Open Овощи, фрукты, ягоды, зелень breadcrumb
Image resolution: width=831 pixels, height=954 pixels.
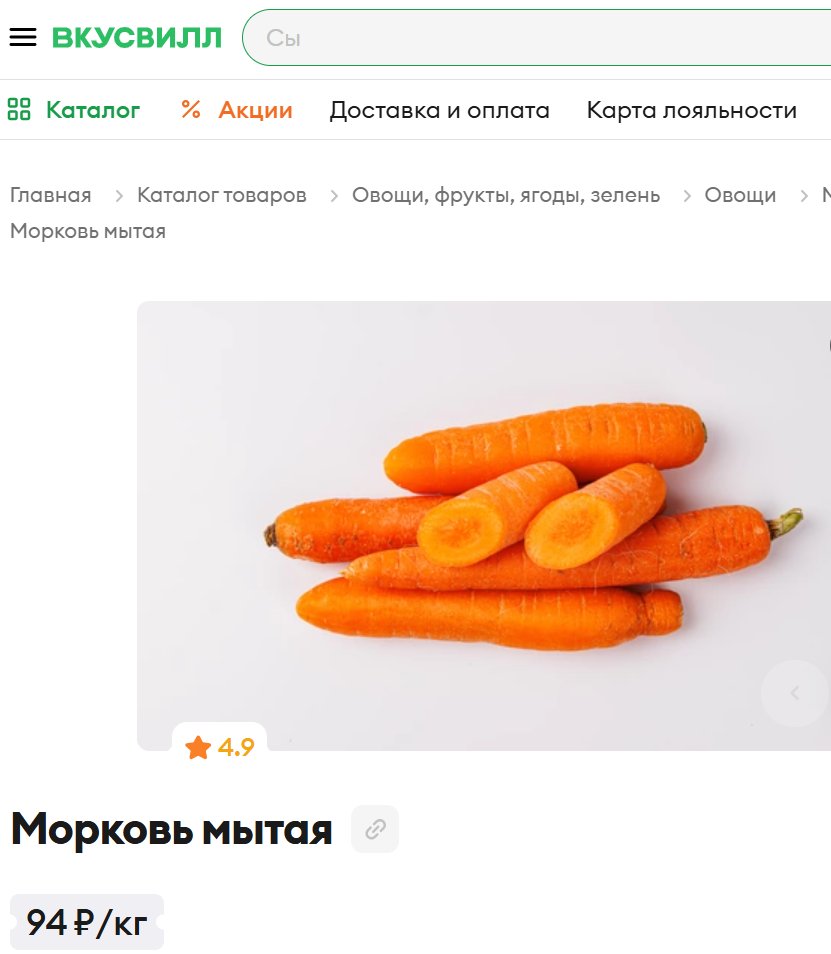506,195
